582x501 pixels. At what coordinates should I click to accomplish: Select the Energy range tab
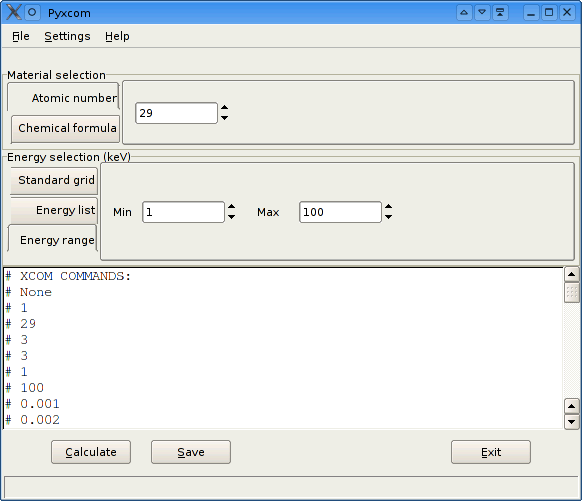coord(52,239)
